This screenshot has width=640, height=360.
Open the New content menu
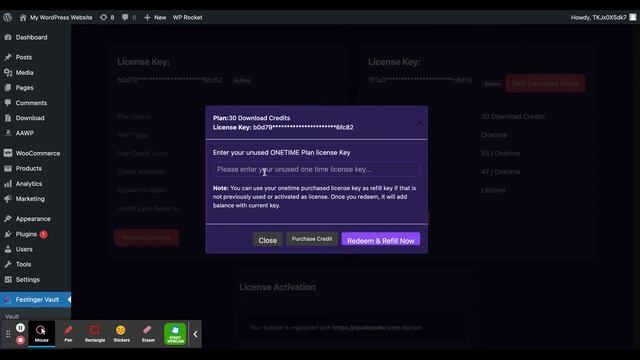[x=155, y=18]
